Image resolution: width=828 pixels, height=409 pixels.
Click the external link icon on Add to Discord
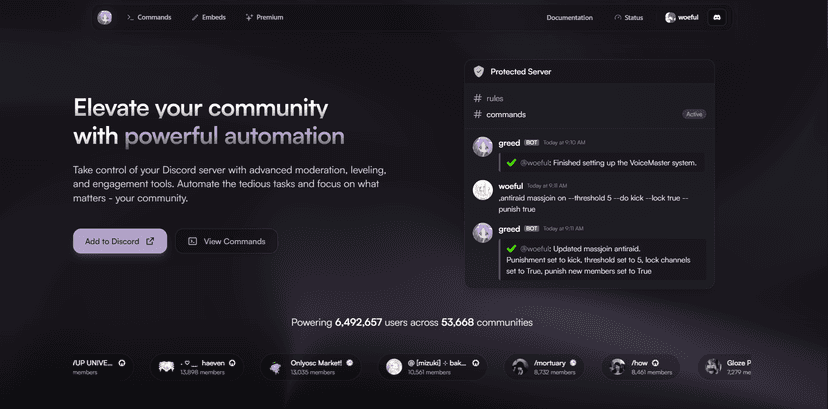click(x=150, y=241)
